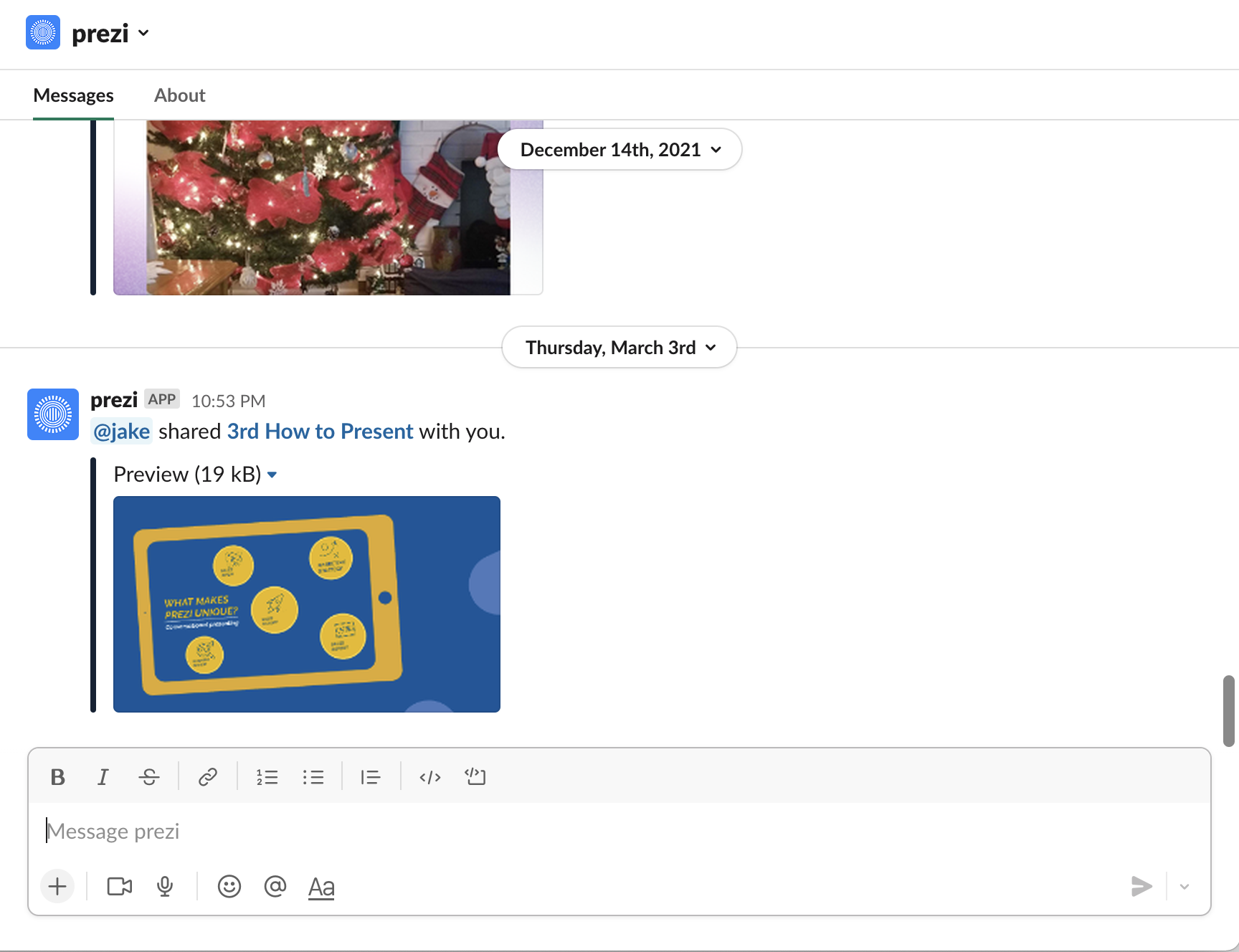Click the @jake mention
Screen dimensions: 1239x952
(x=122, y=432)
